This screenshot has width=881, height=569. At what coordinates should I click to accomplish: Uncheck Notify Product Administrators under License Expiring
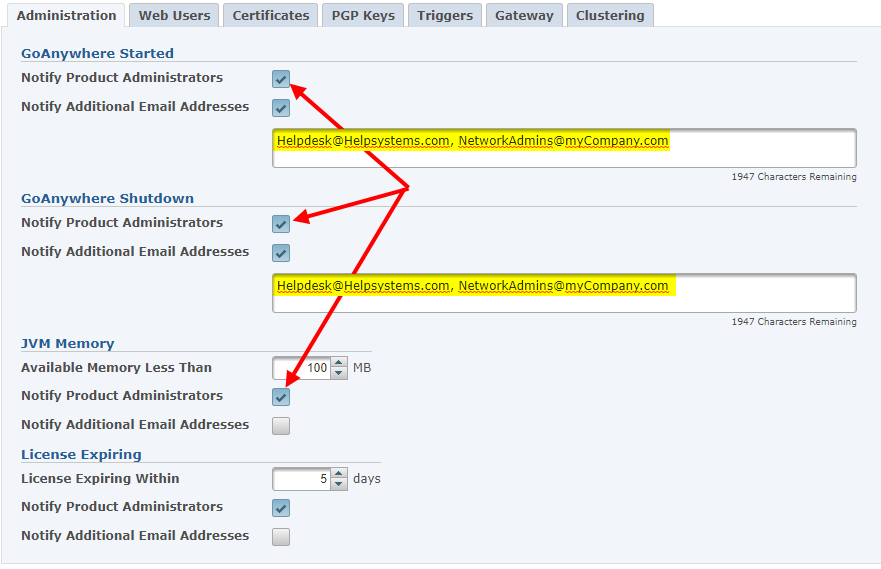click(281, 508)
